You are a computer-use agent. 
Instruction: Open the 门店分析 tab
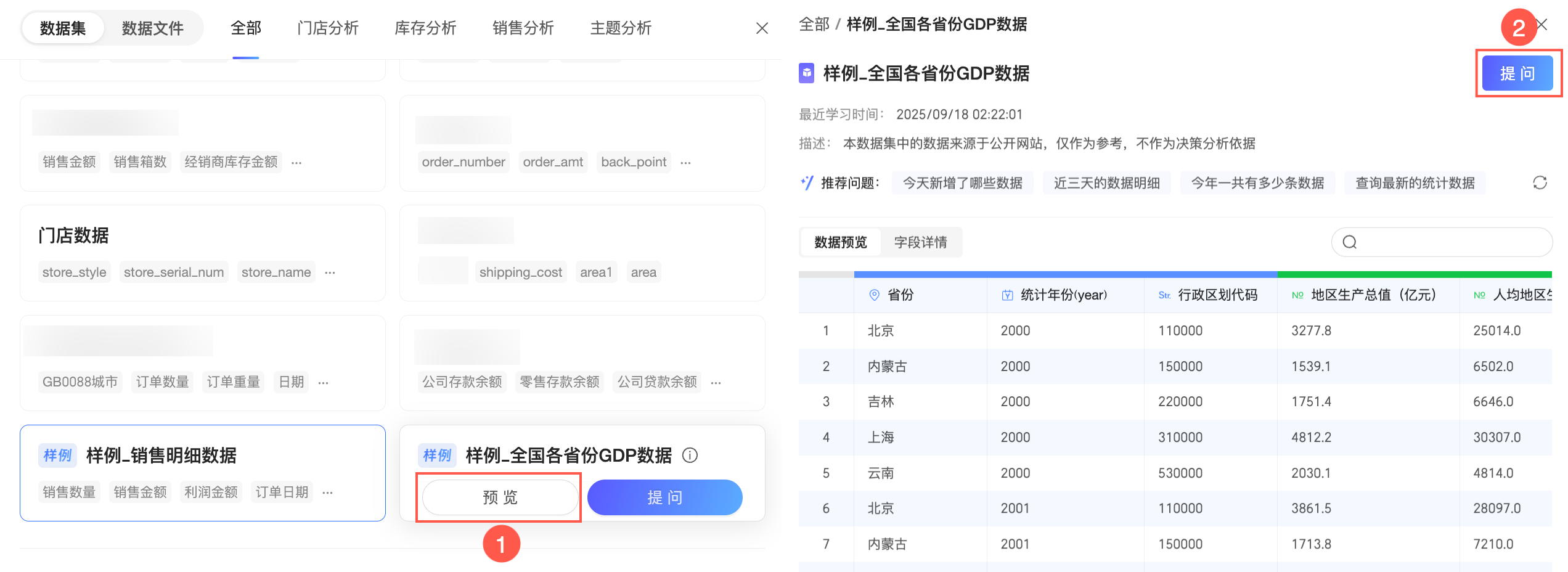click(x=327, y=28)
